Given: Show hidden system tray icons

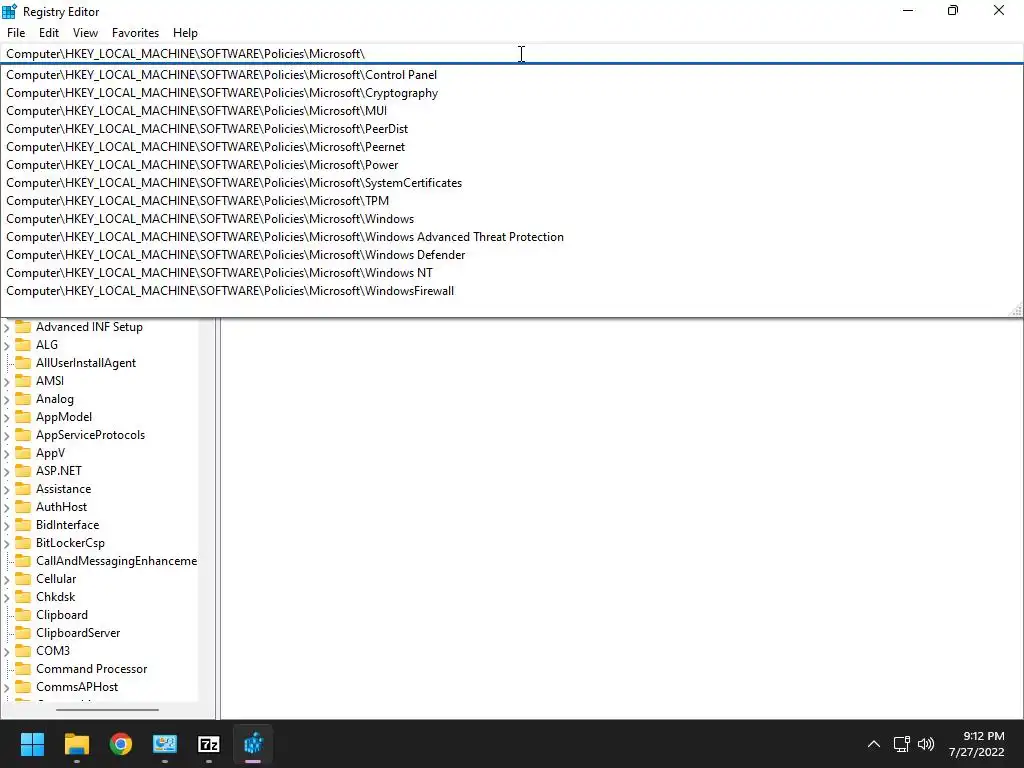Looking at the screenshot, I should [x=874, y=744].
